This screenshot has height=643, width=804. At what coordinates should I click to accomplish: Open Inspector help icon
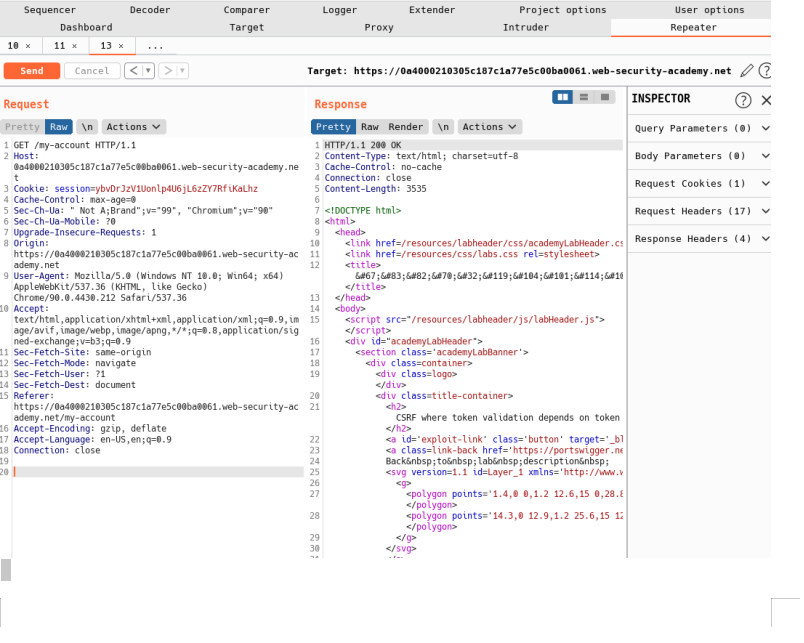[743, 100]
